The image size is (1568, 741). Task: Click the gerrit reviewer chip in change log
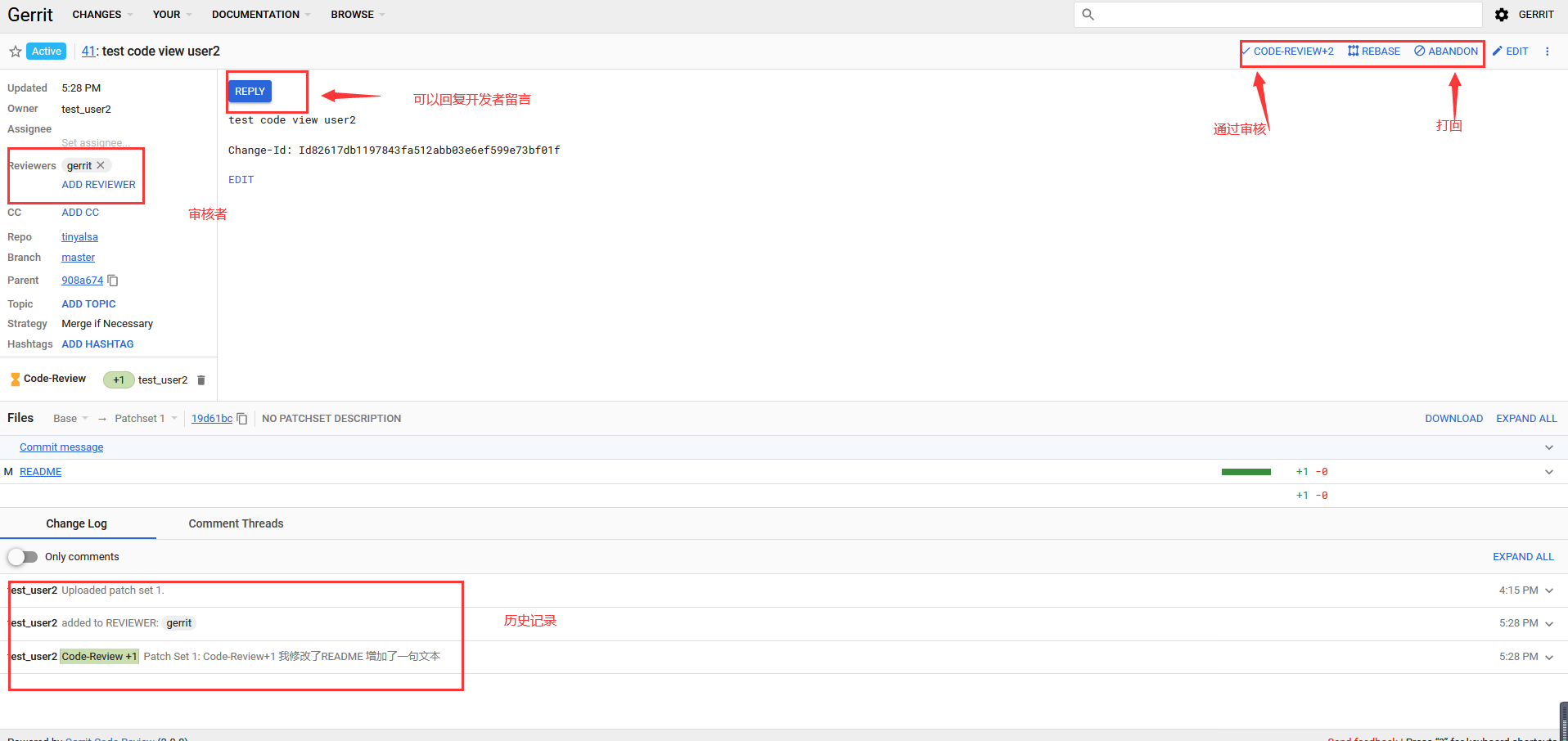tap(179, 623)
